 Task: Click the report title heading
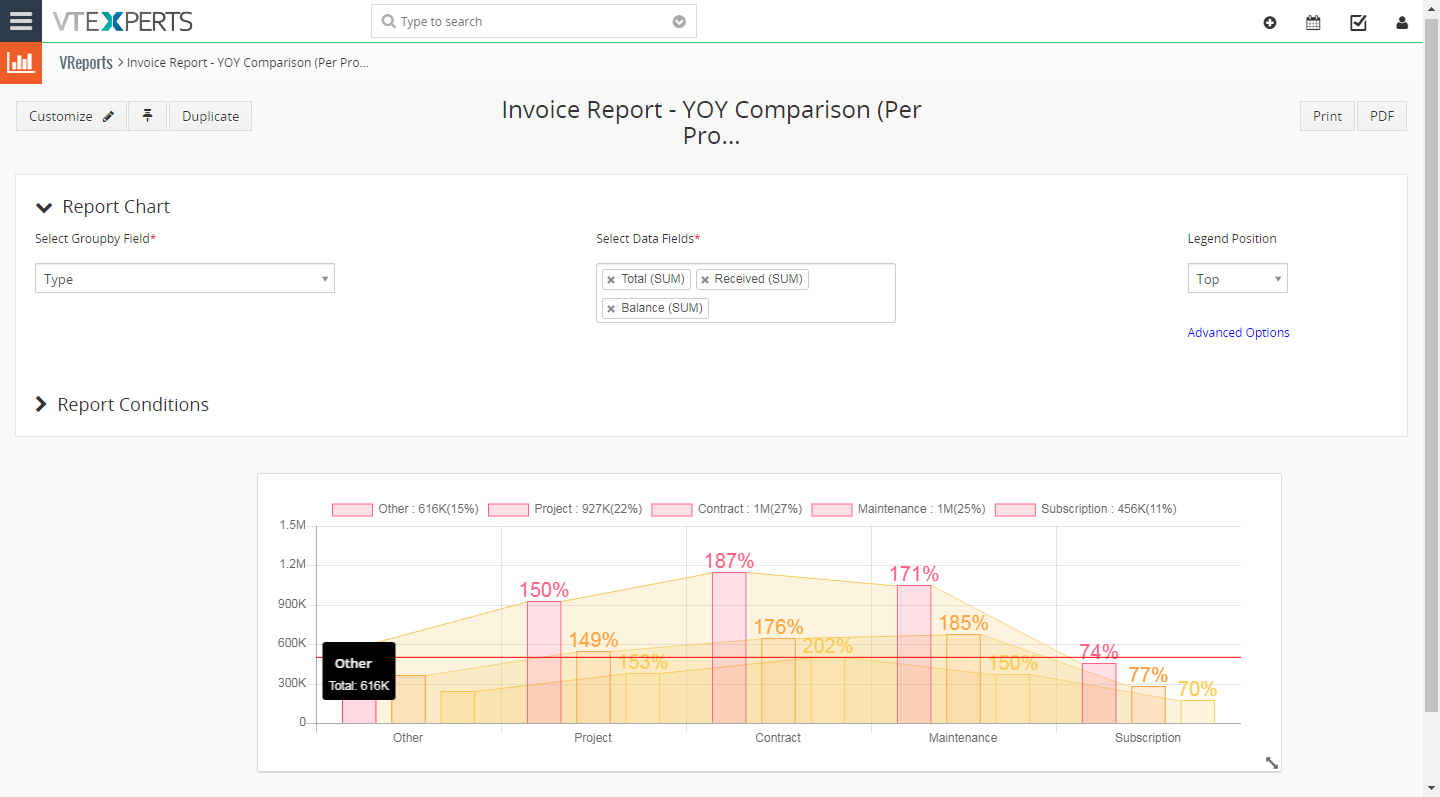tap(711, 122)
